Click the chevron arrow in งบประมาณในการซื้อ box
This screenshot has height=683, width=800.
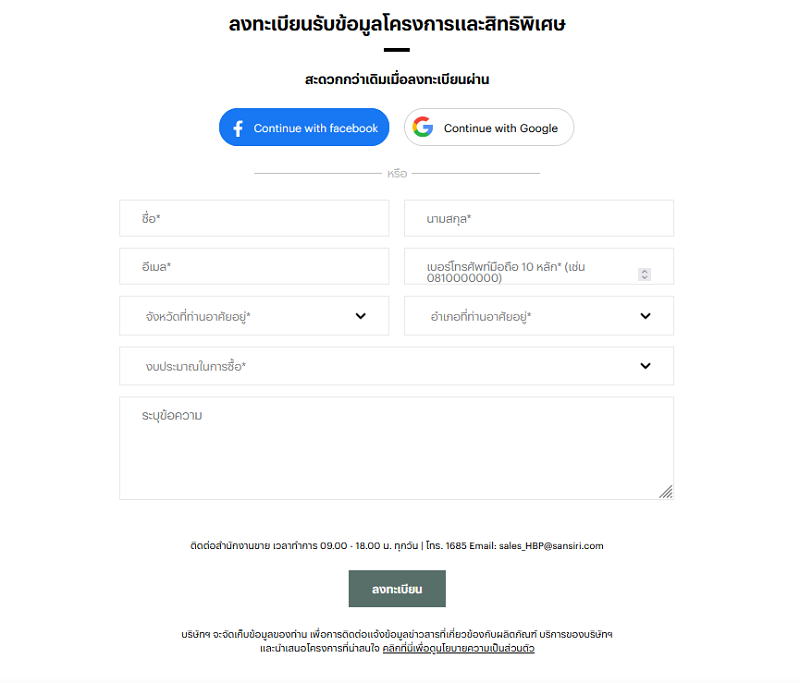click(x=646, y=366)
